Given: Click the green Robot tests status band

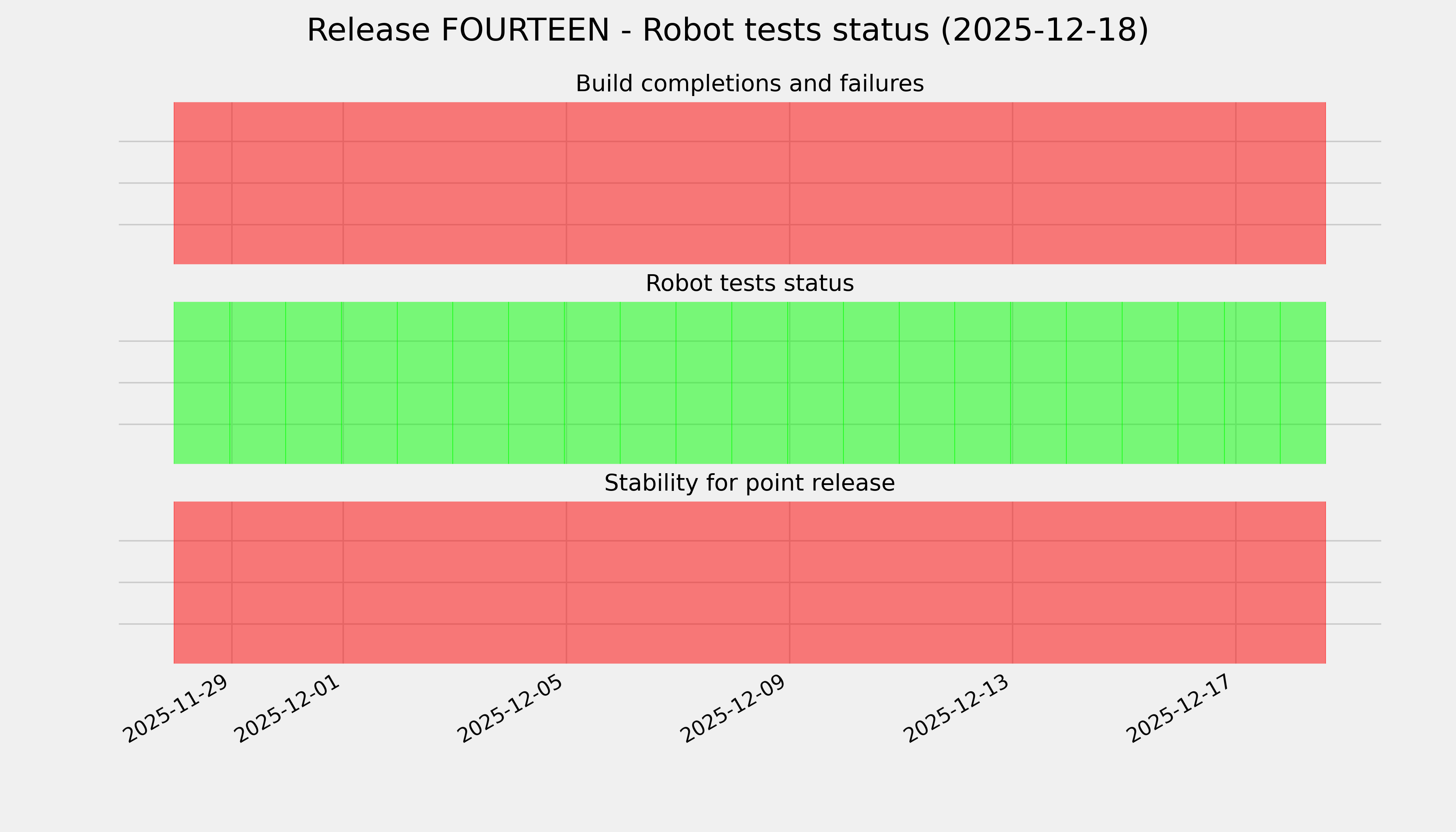Looking at the screenshot, I should [x=749, y=383].
